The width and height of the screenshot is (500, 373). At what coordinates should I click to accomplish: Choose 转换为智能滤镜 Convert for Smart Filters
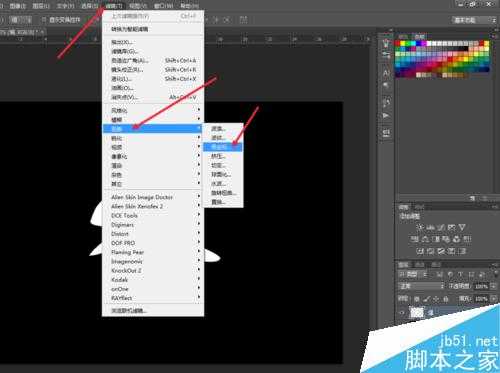point(153,29)
